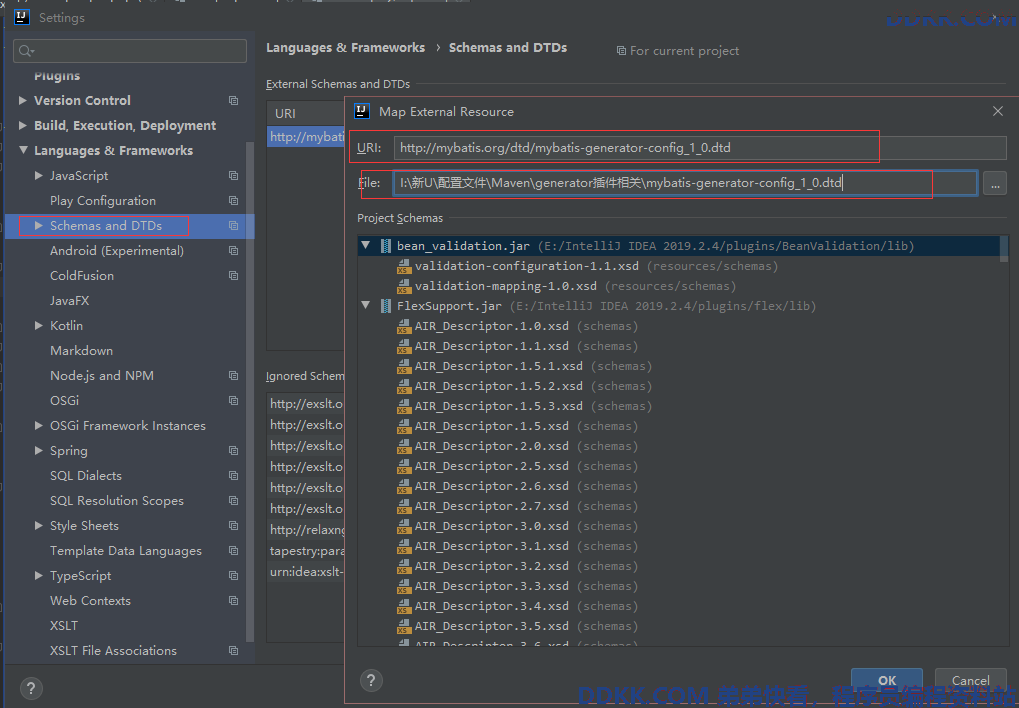Click the jar icon beside bean_validation.jar
The image size is (1019, 708).
(x=385, y=246)
